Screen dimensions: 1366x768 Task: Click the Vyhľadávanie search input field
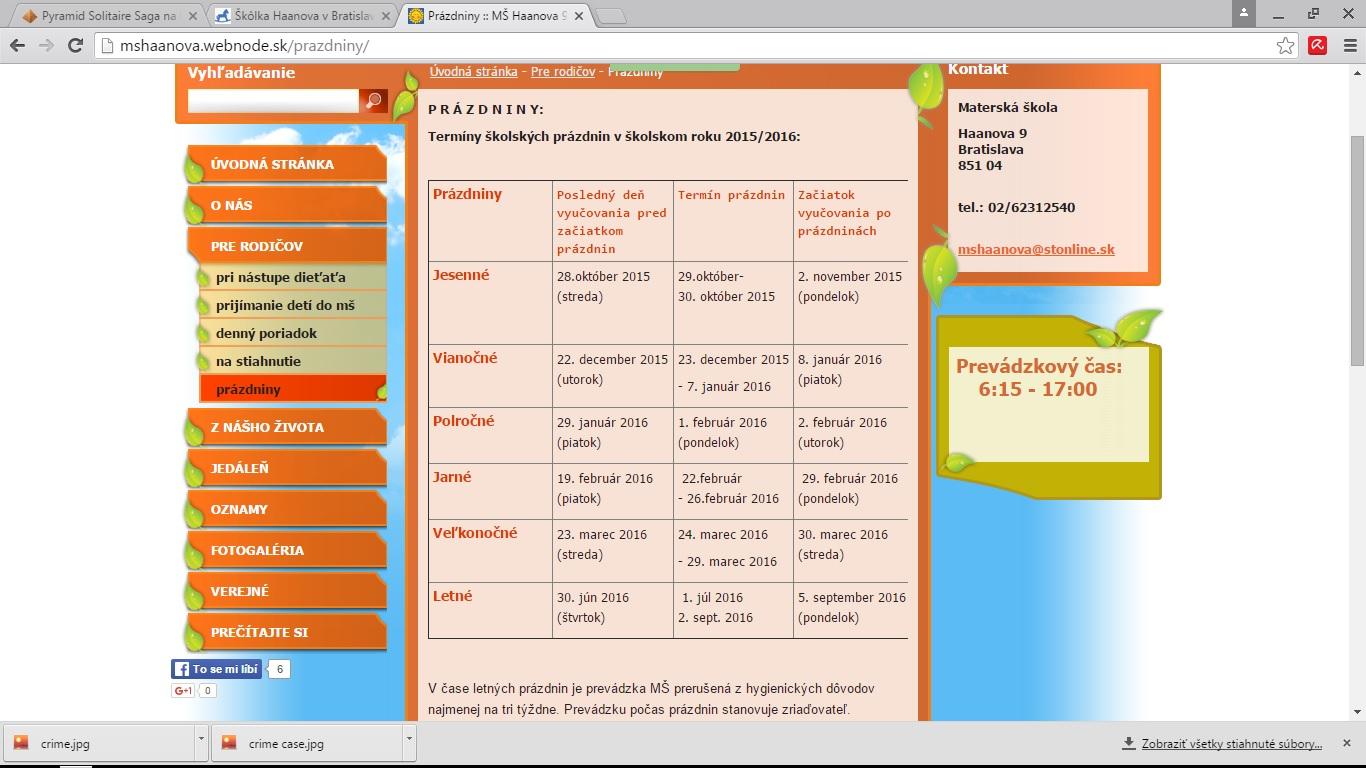[x=272, y=100]
